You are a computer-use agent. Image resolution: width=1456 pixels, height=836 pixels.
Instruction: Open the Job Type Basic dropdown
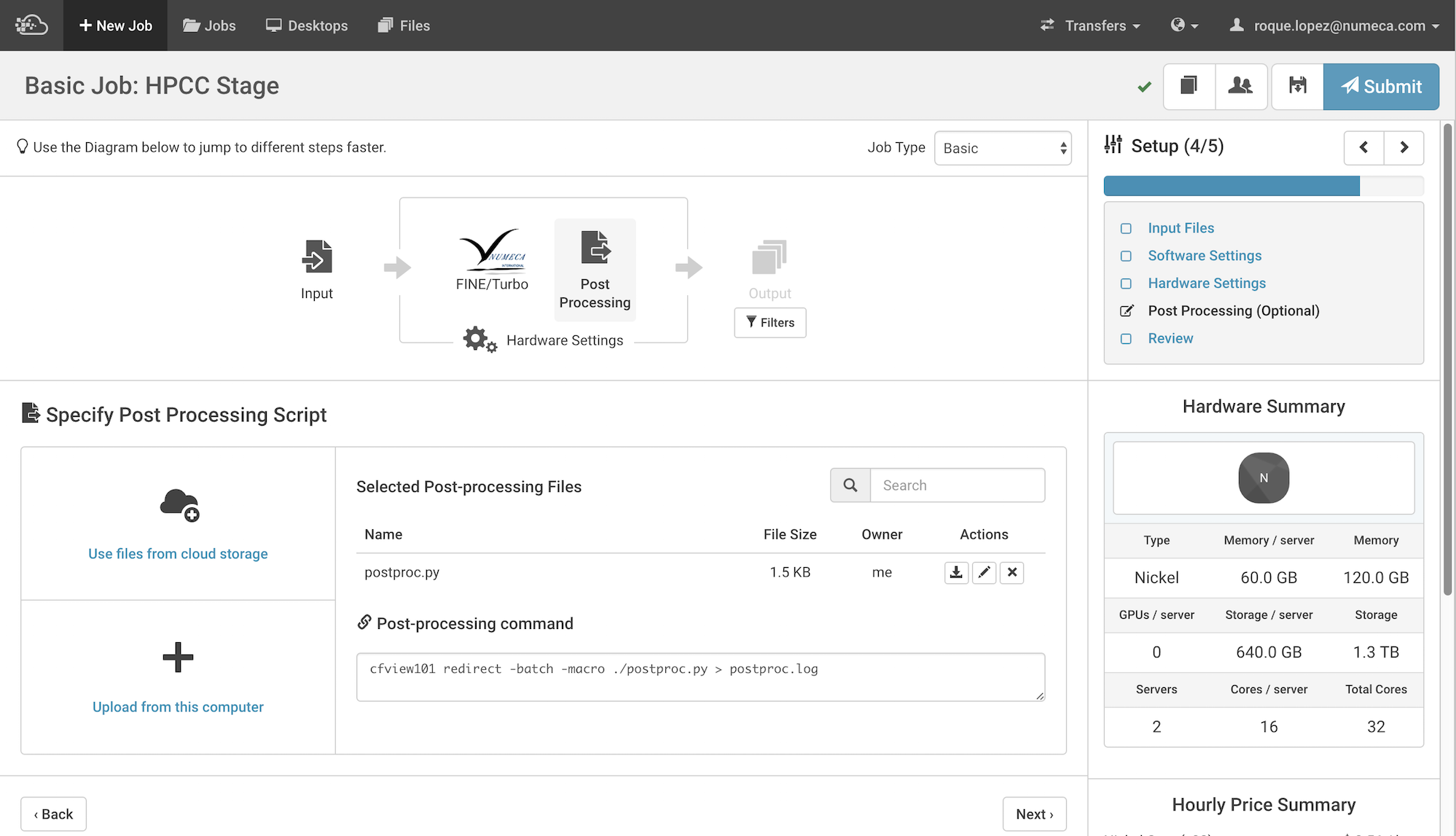1003,148
